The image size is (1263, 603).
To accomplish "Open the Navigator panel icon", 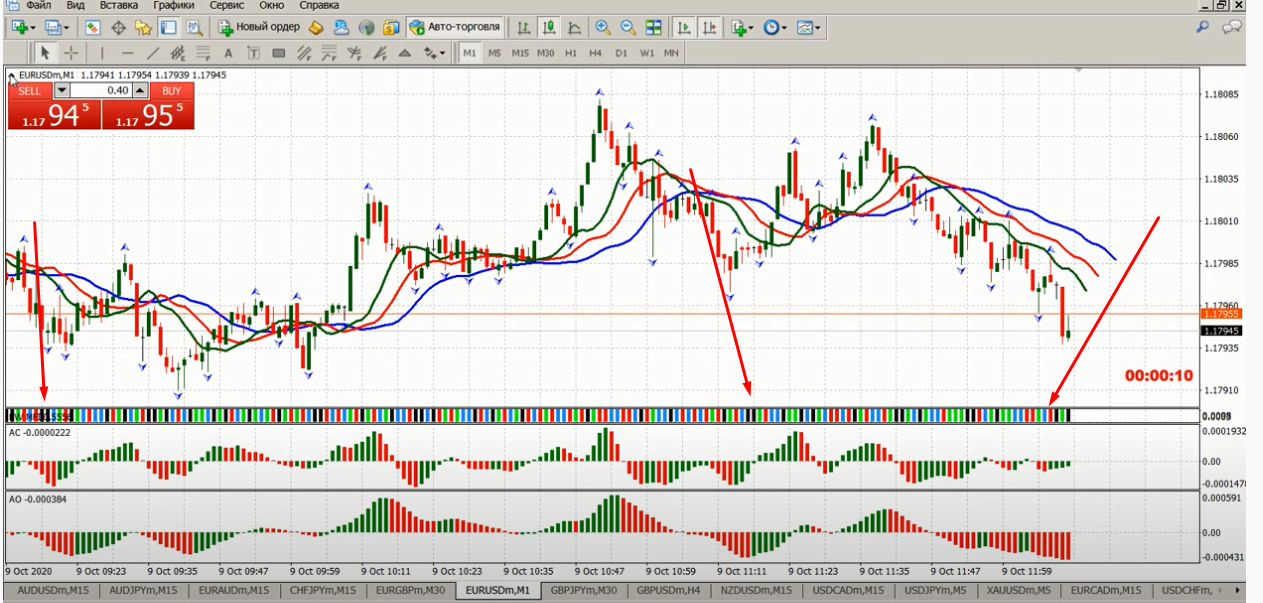I will point(144,28).
